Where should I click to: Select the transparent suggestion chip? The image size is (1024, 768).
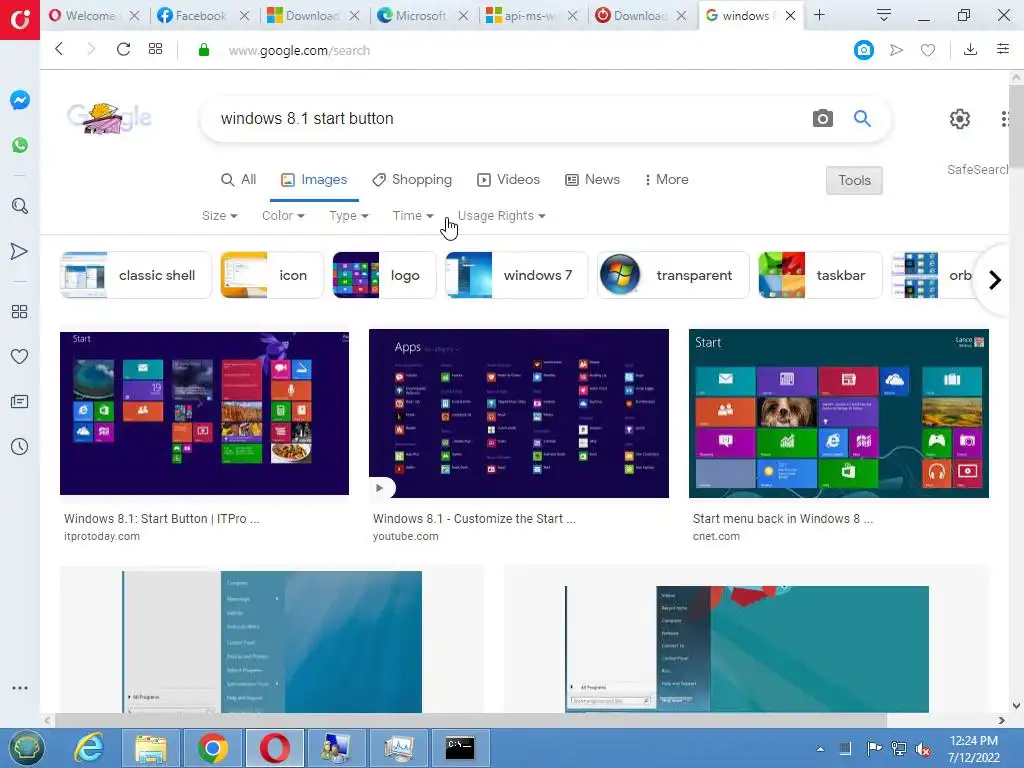pyautogui.click(x=673, y=275)
